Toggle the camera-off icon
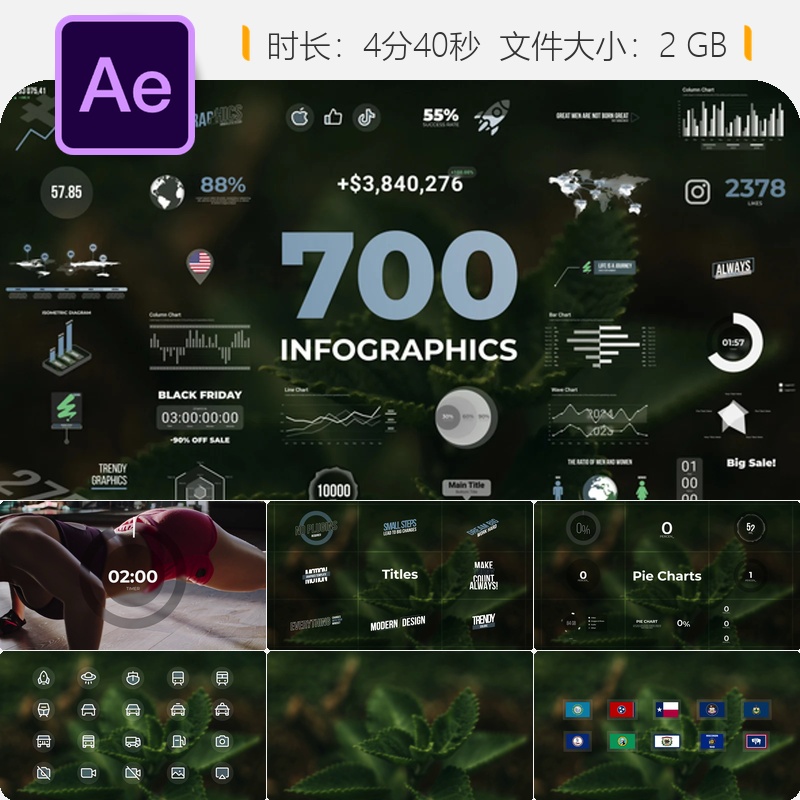Viewport: 800px width, 800px height. [43, 771]
